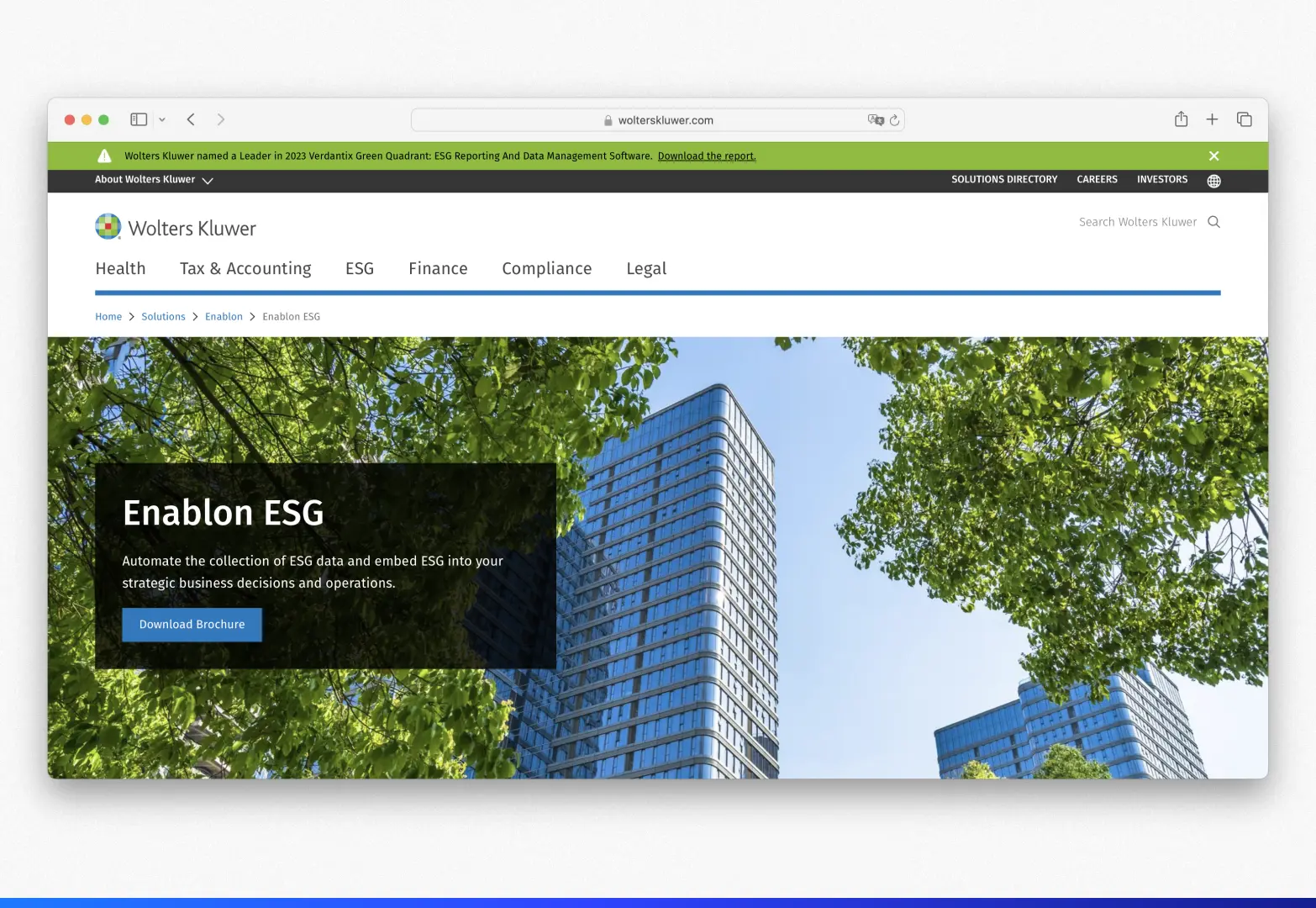Open the Download the report link

[706, 156]
